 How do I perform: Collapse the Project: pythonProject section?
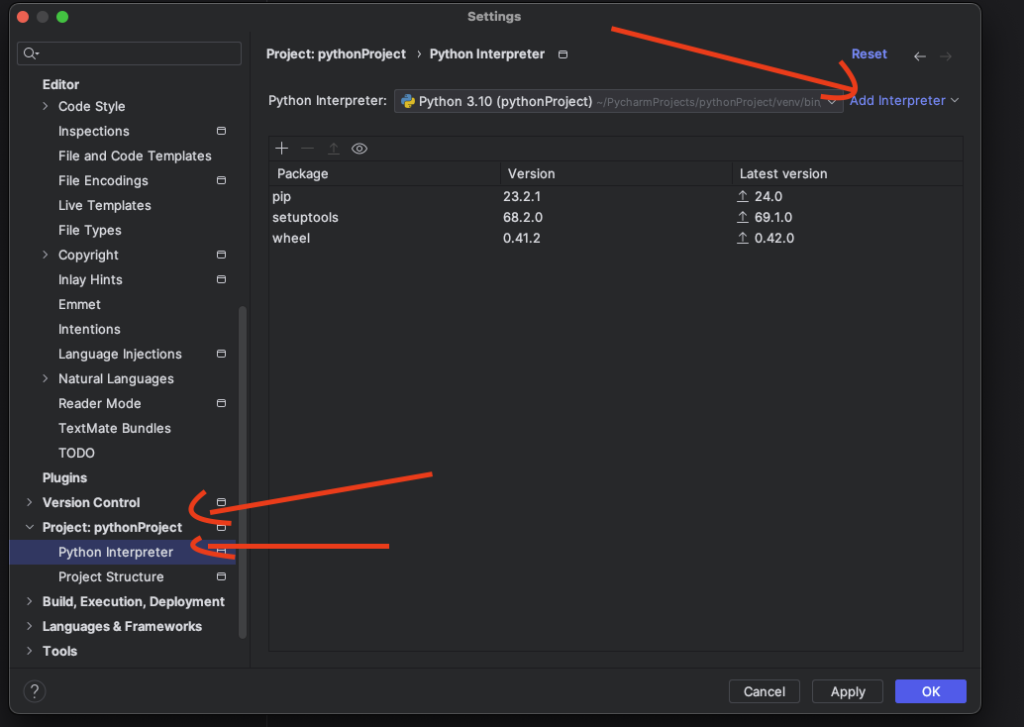click(x=29, y=528)
